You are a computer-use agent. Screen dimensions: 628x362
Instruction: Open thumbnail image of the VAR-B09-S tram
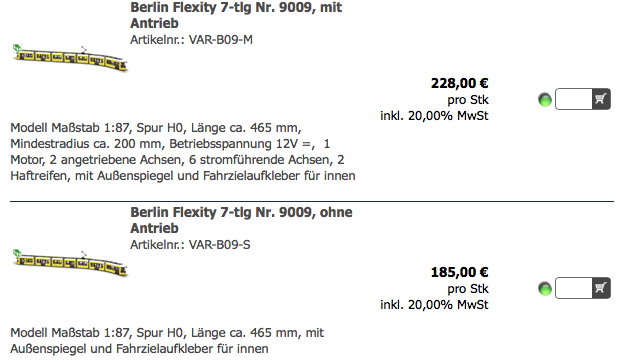70,263
